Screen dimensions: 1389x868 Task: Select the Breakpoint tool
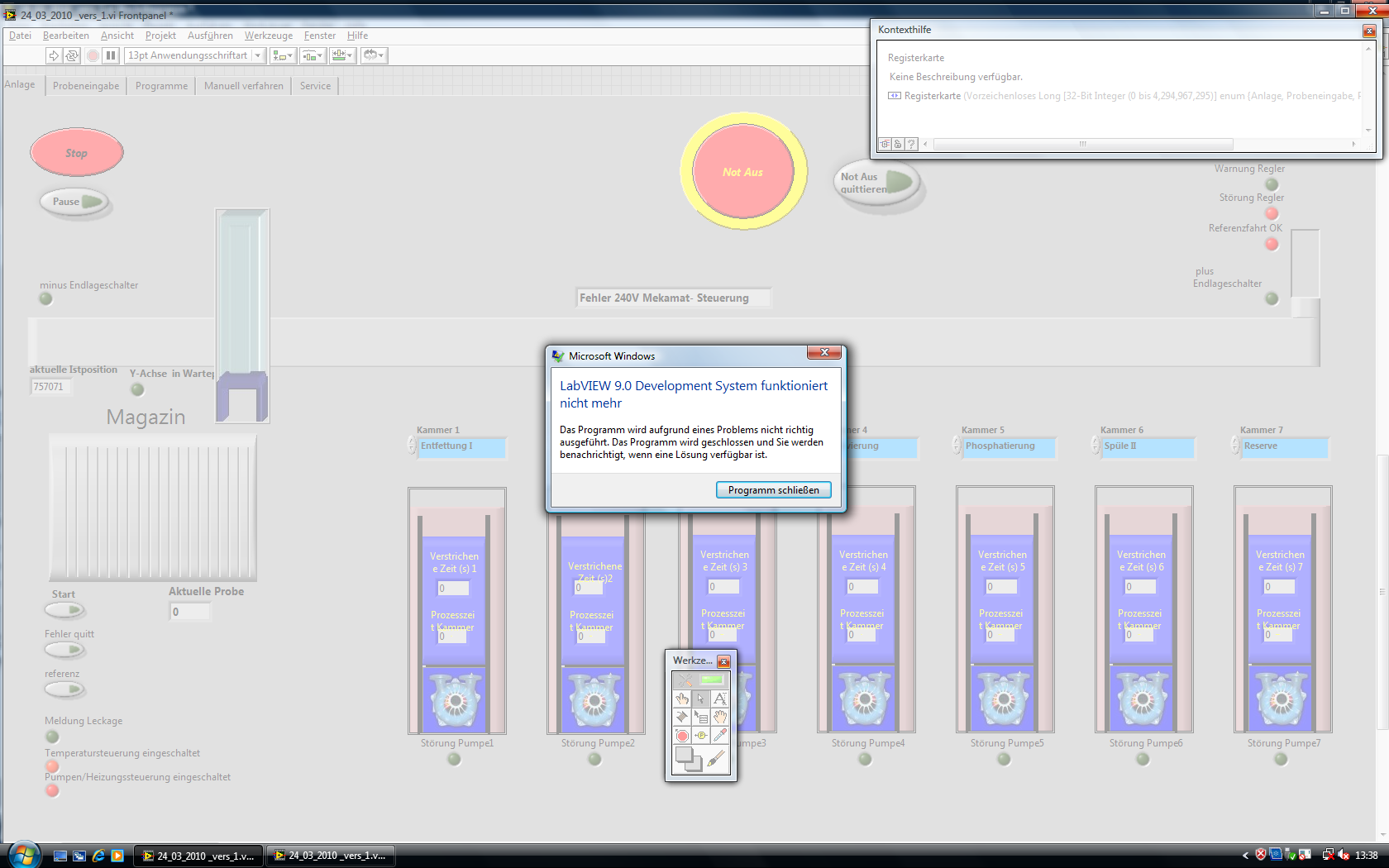(x=682, y=735)
